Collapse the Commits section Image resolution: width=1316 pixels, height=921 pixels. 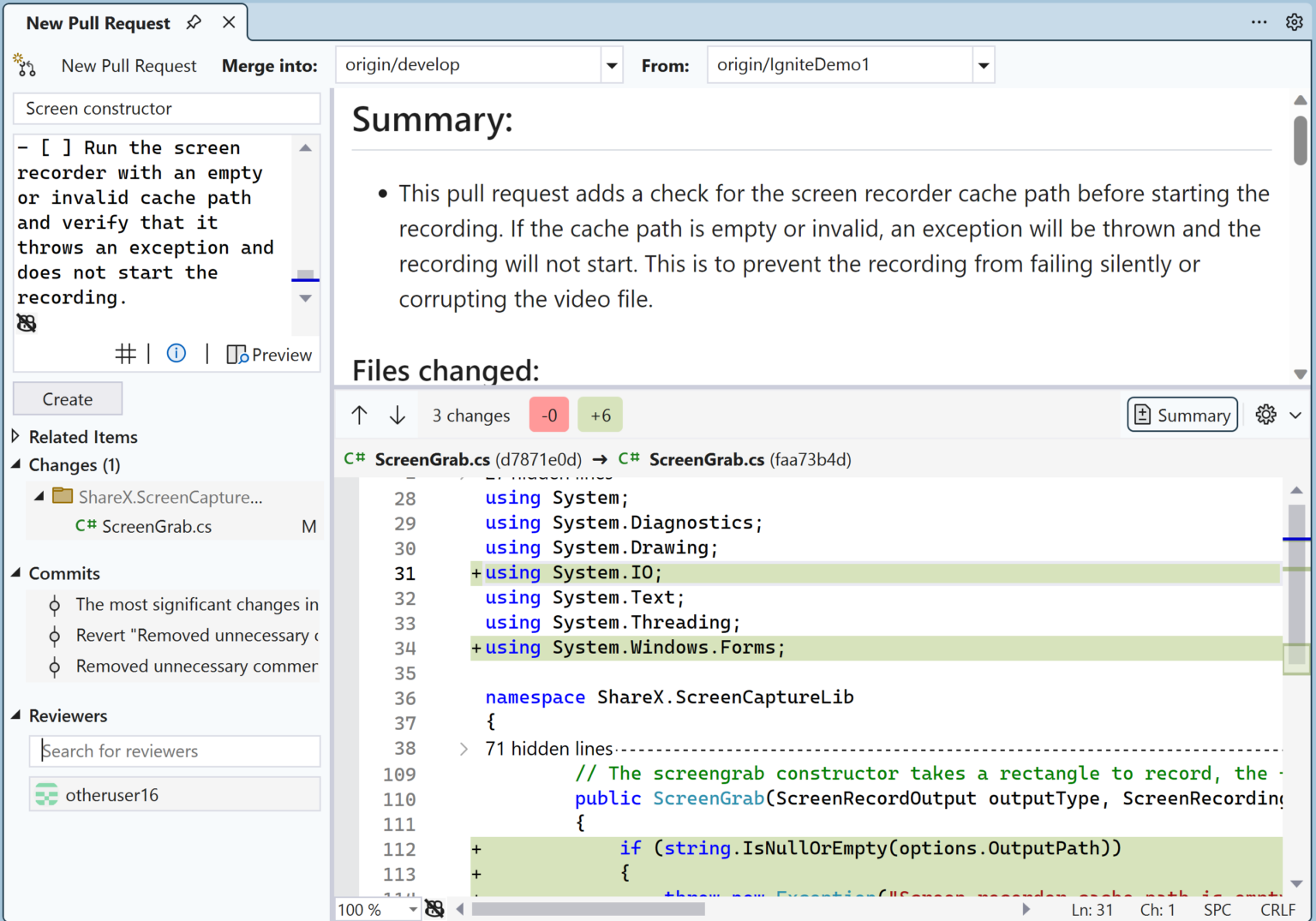15,573
